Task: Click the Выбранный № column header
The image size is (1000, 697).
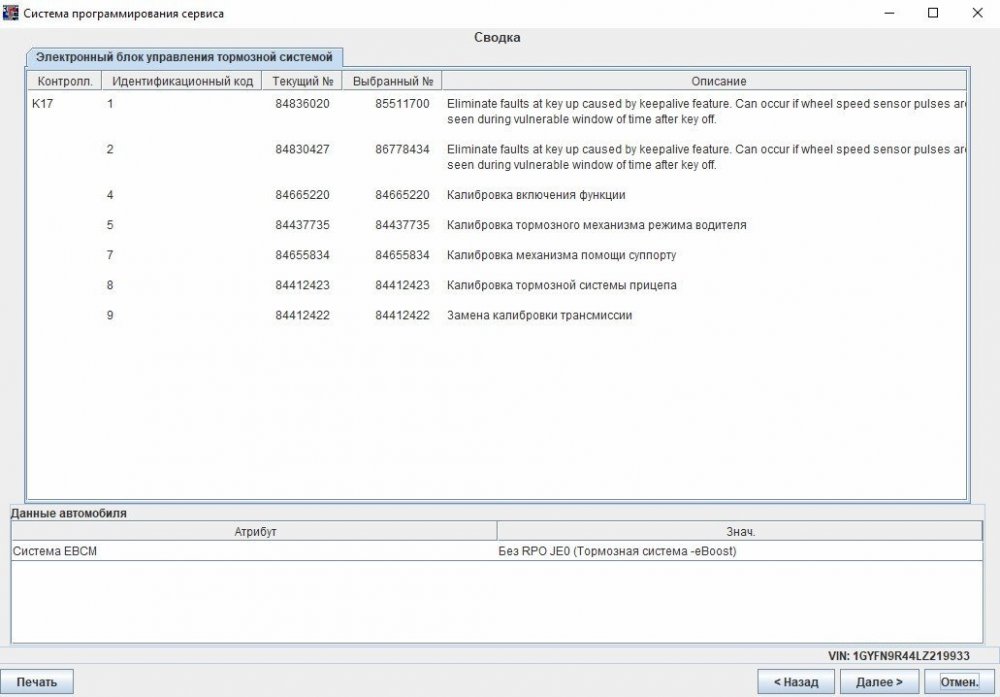Action: pyautogui.click(x=392, y=81)
